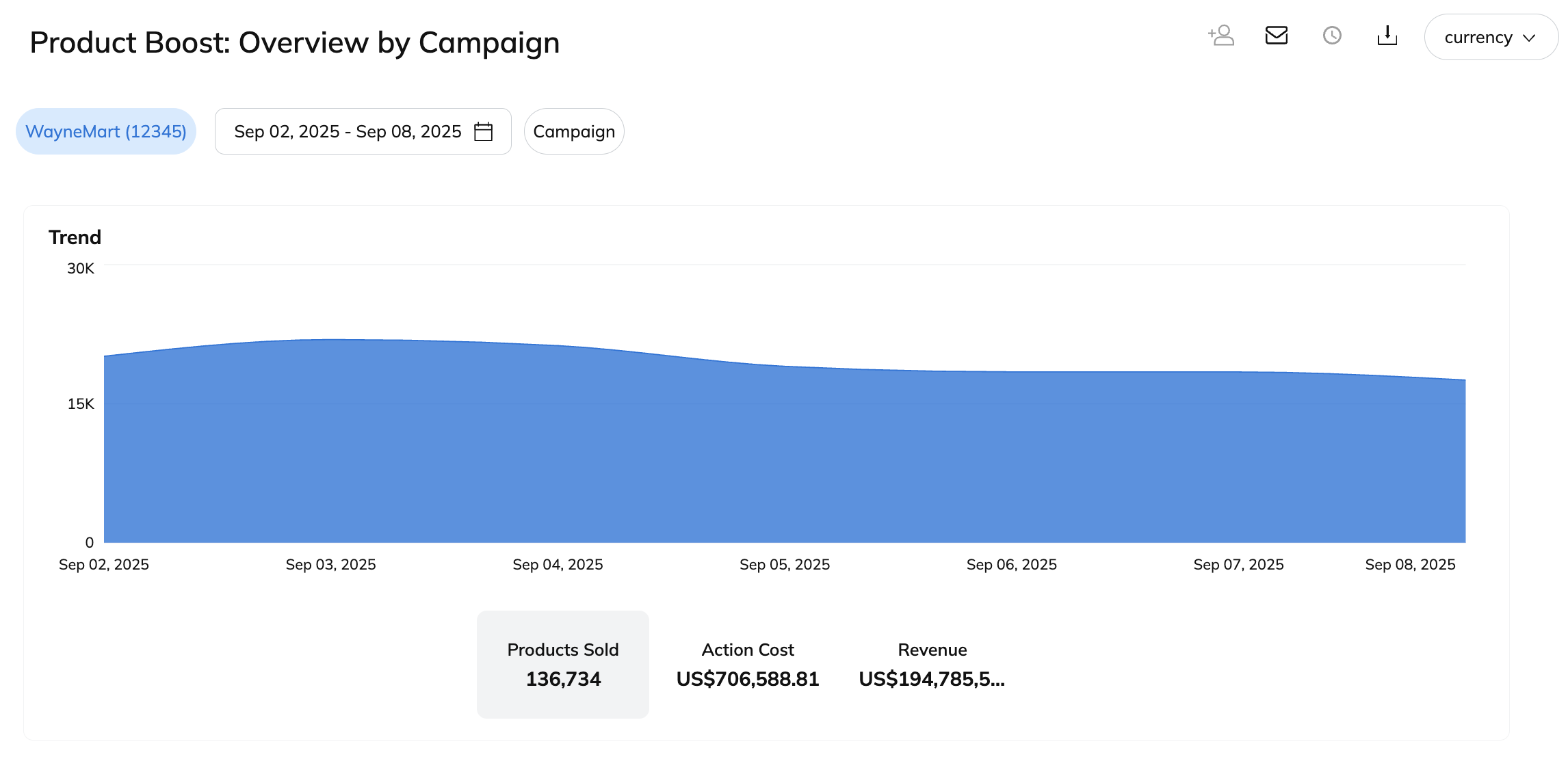The width and height of the screenshot is (1568, 759).
Task: Select the Revenue metric tab
Action: (932, 664)
